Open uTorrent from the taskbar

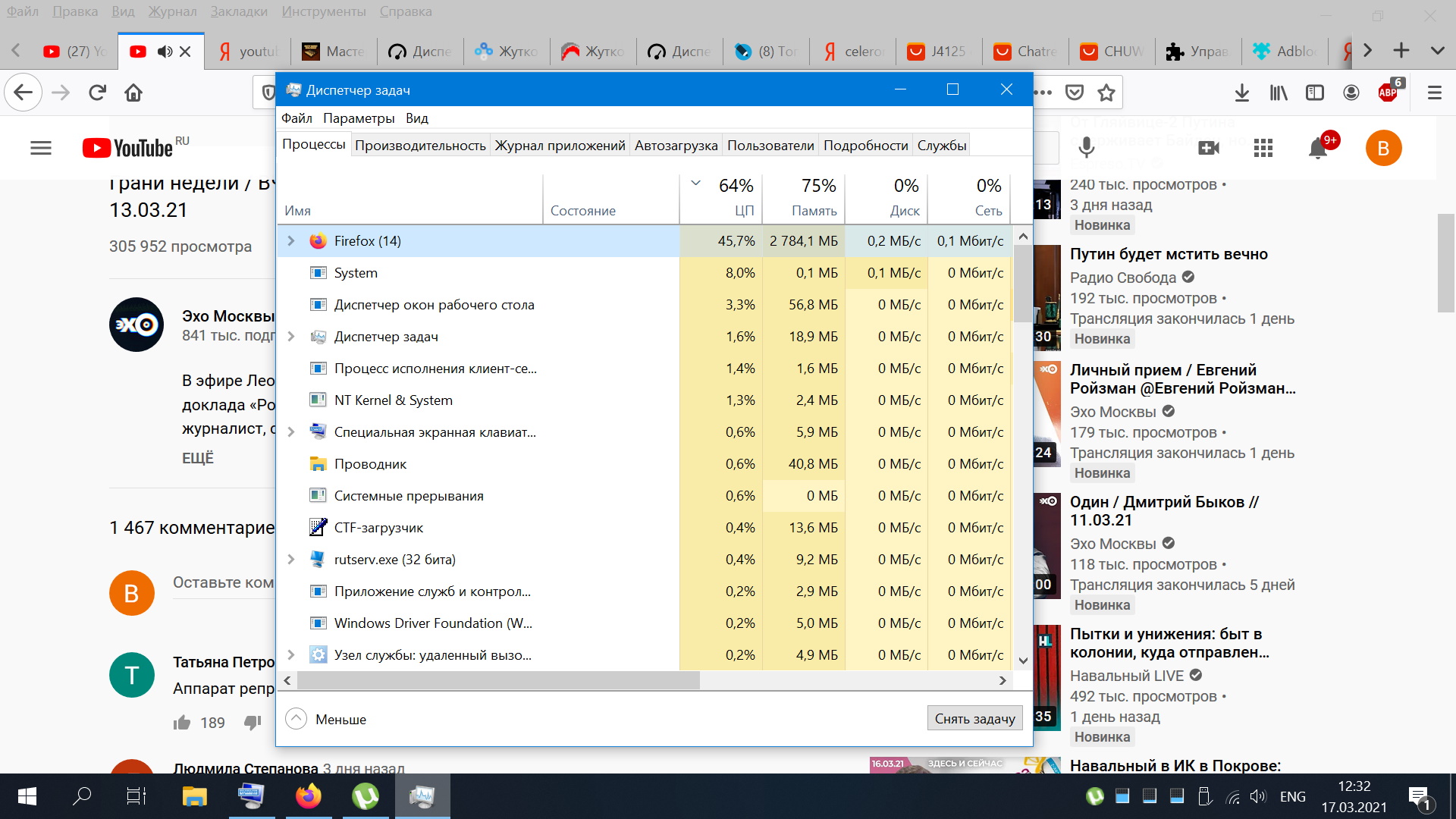366,796
